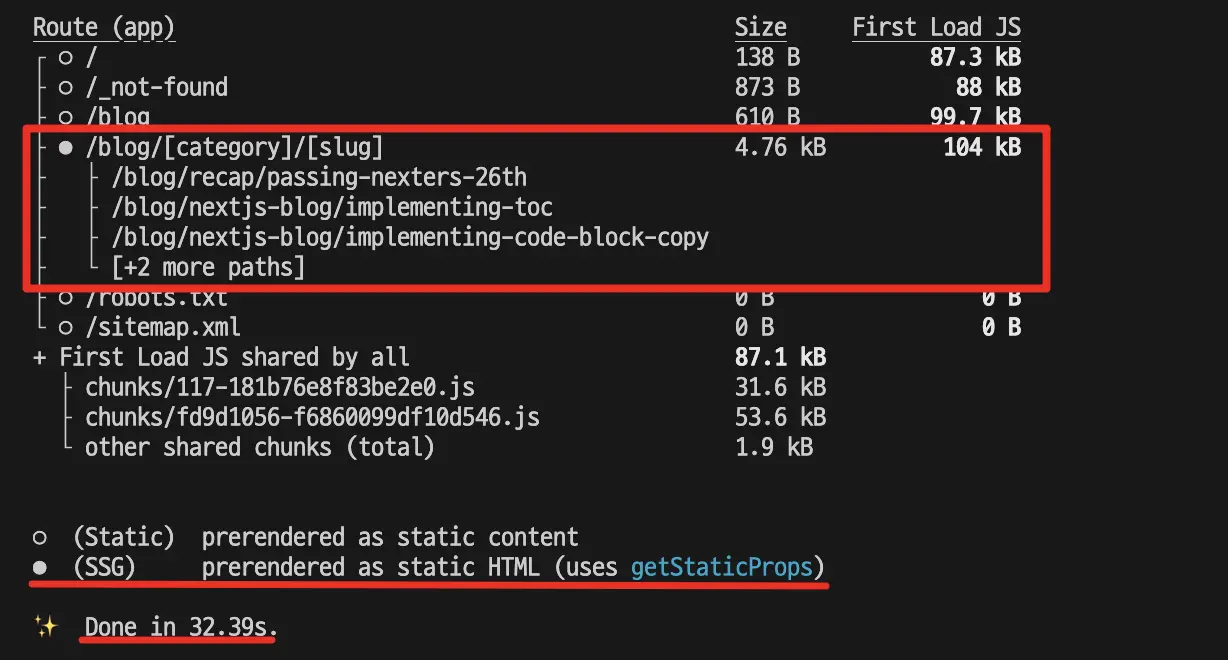Click the filled circle before the (SSG) legend

(40, 568)
